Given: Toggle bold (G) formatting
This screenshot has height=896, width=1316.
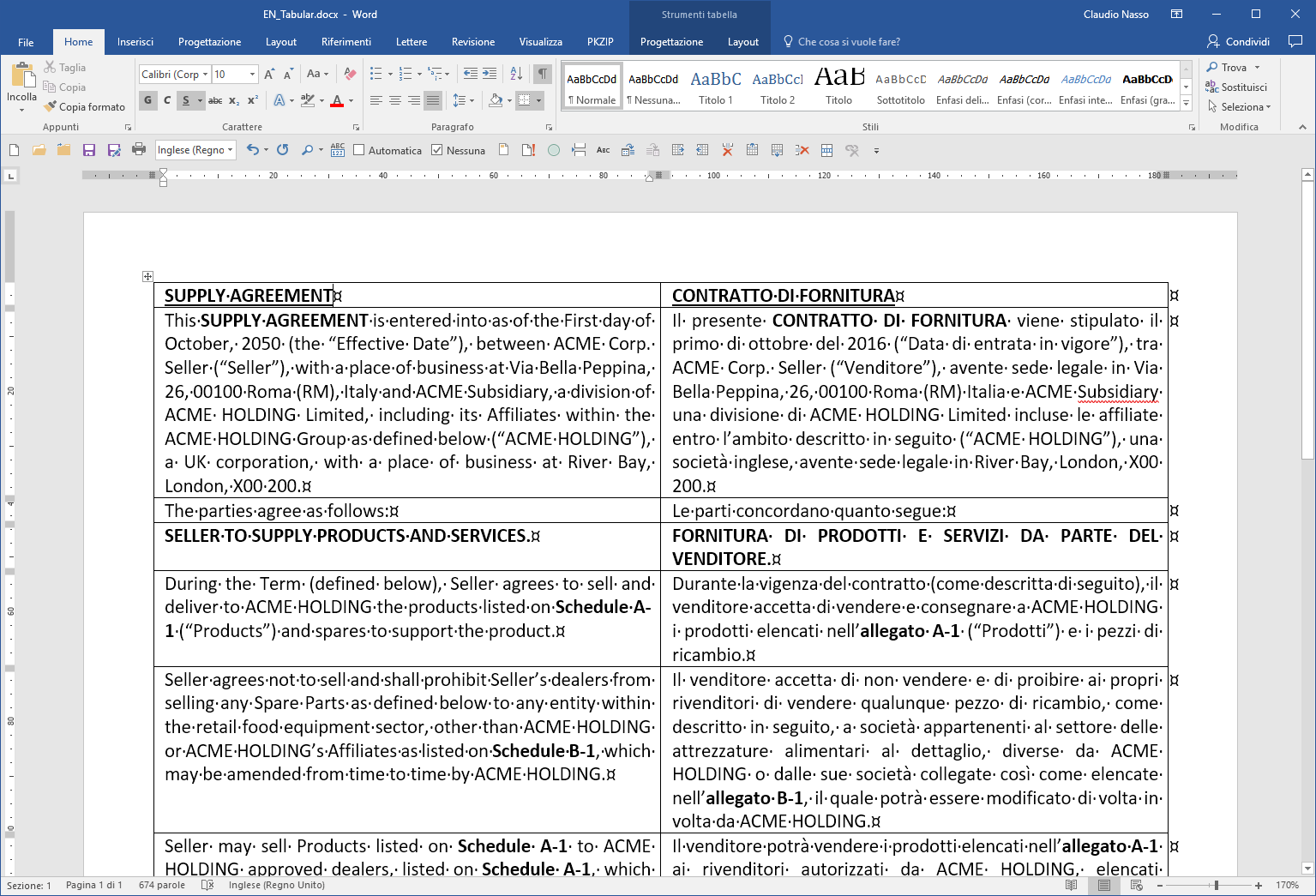Looking at the screenshot, I should point(148,100).
